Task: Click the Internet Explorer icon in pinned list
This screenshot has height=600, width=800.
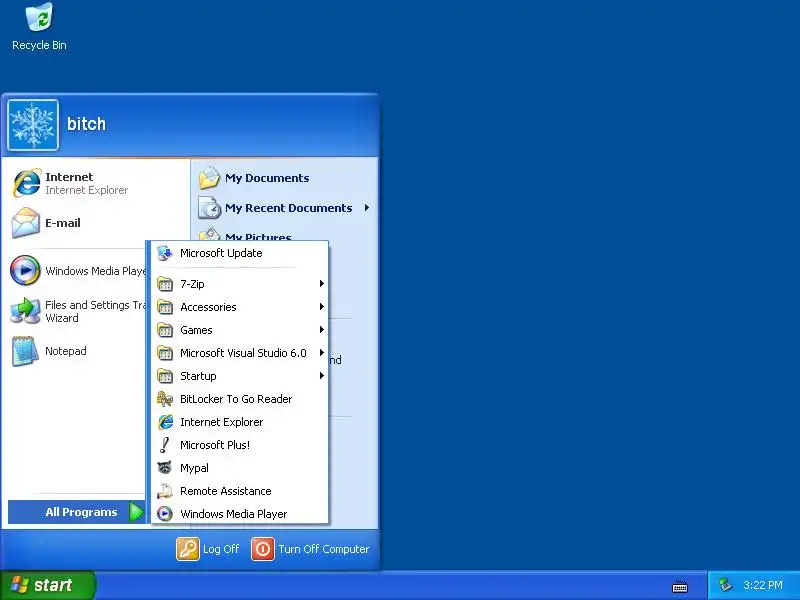Action: [x=26, y=183]
